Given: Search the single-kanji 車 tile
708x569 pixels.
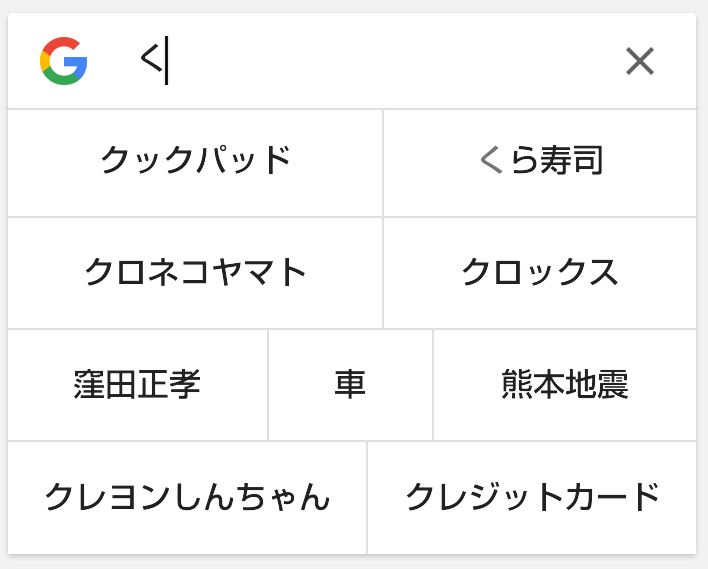Looking at the screenshot, I should [350, 385].
